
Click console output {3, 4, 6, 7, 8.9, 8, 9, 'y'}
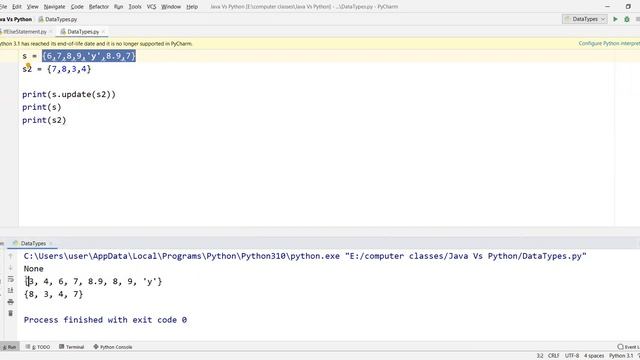(93, 281)
